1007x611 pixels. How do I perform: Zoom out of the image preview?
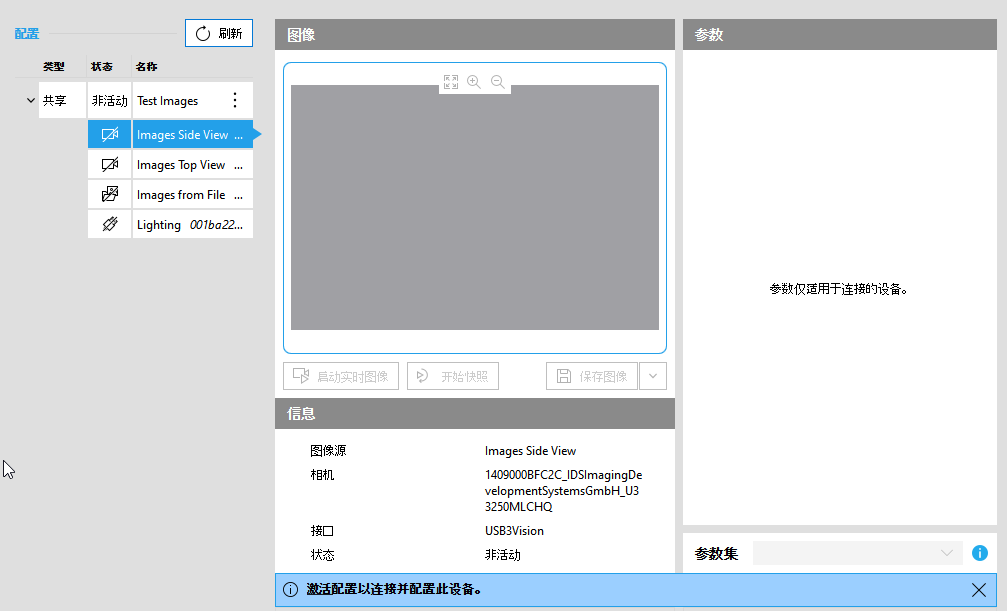pos(497,83)
